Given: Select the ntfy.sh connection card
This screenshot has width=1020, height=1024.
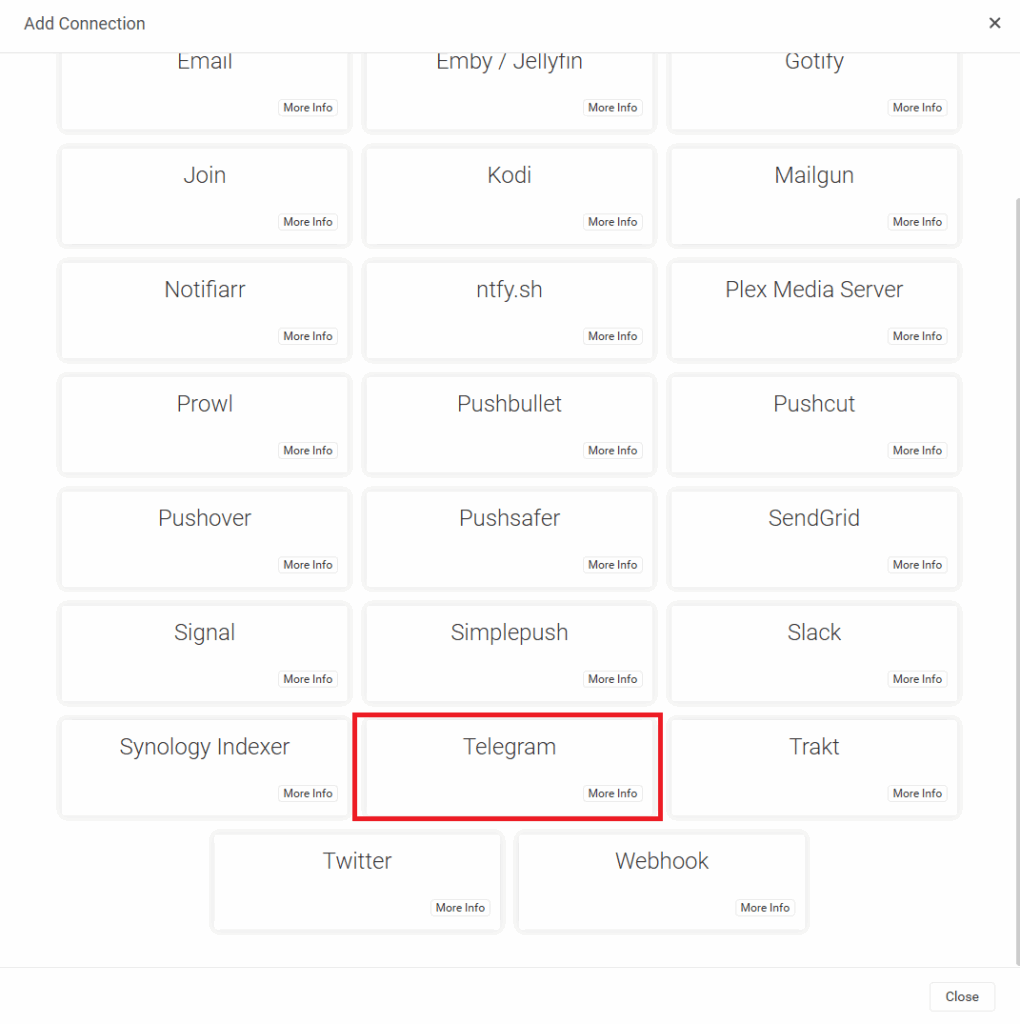Looking at the screenshot, I should pos(509,310).
